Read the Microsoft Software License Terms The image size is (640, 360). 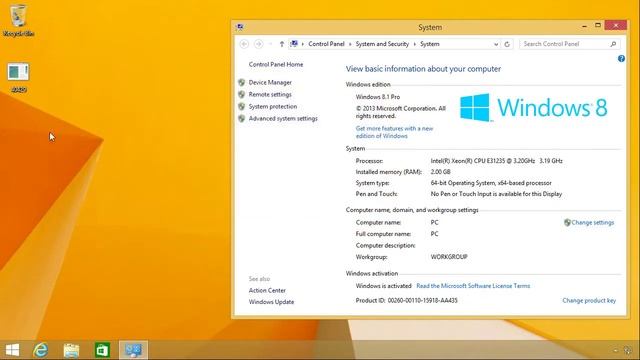coord(473,286)
